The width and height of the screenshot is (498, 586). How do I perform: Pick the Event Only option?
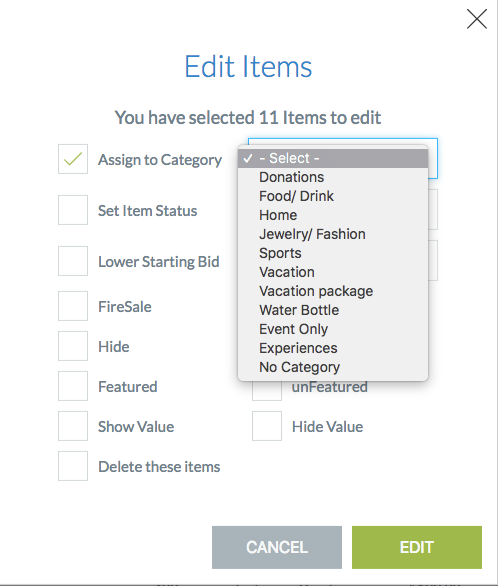(x=333, y=329)
